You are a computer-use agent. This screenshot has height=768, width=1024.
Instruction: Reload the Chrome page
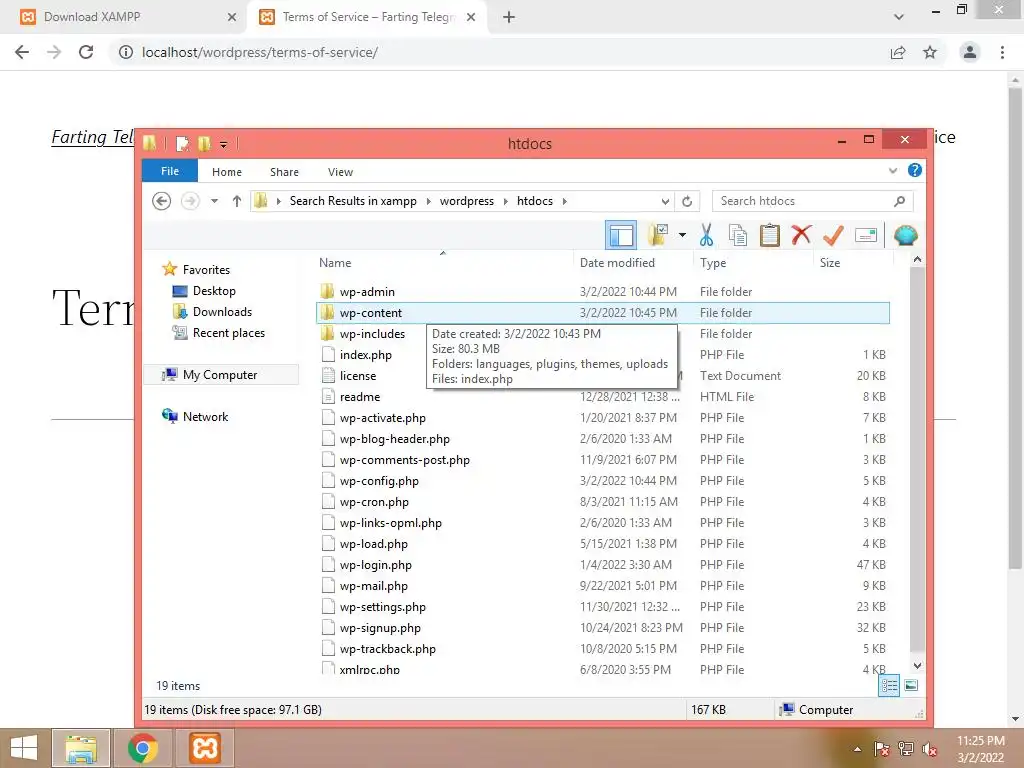[x=86, y=52]
